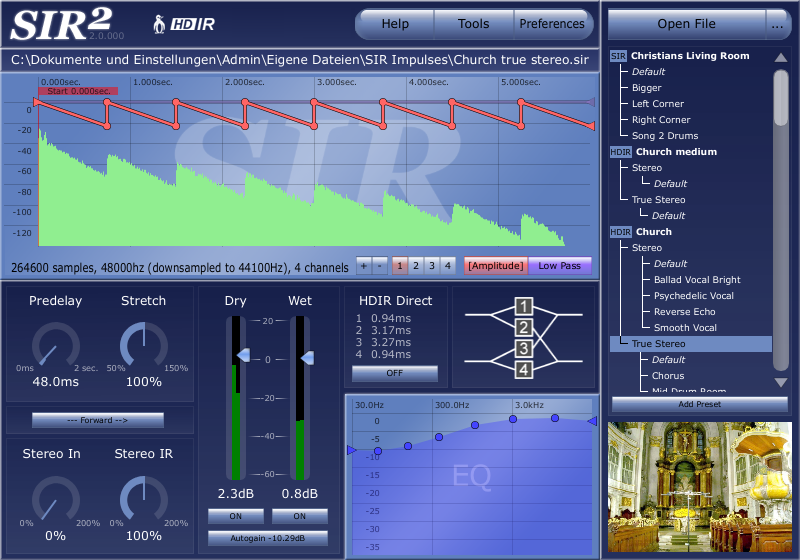800x560 pixels.
Task: Click the EQ point under 3.0kHz
Action: (513, 419)
